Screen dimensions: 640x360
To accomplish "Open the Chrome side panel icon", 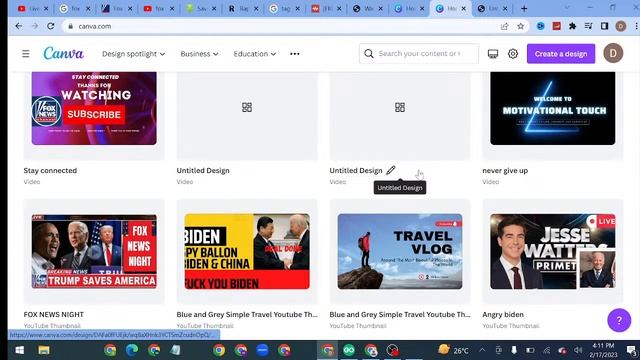I will tap(604, 26).
